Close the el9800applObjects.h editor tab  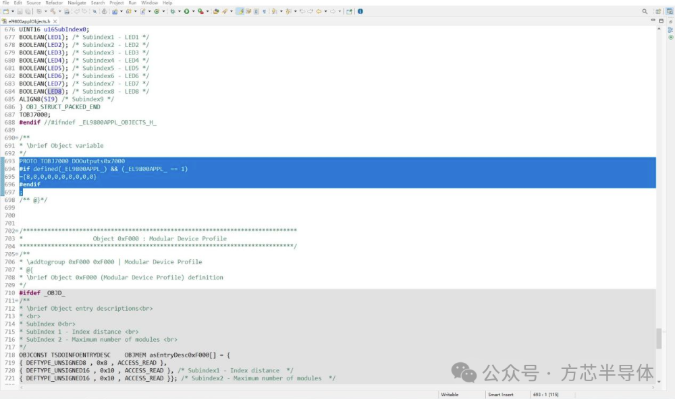point(55,21)
